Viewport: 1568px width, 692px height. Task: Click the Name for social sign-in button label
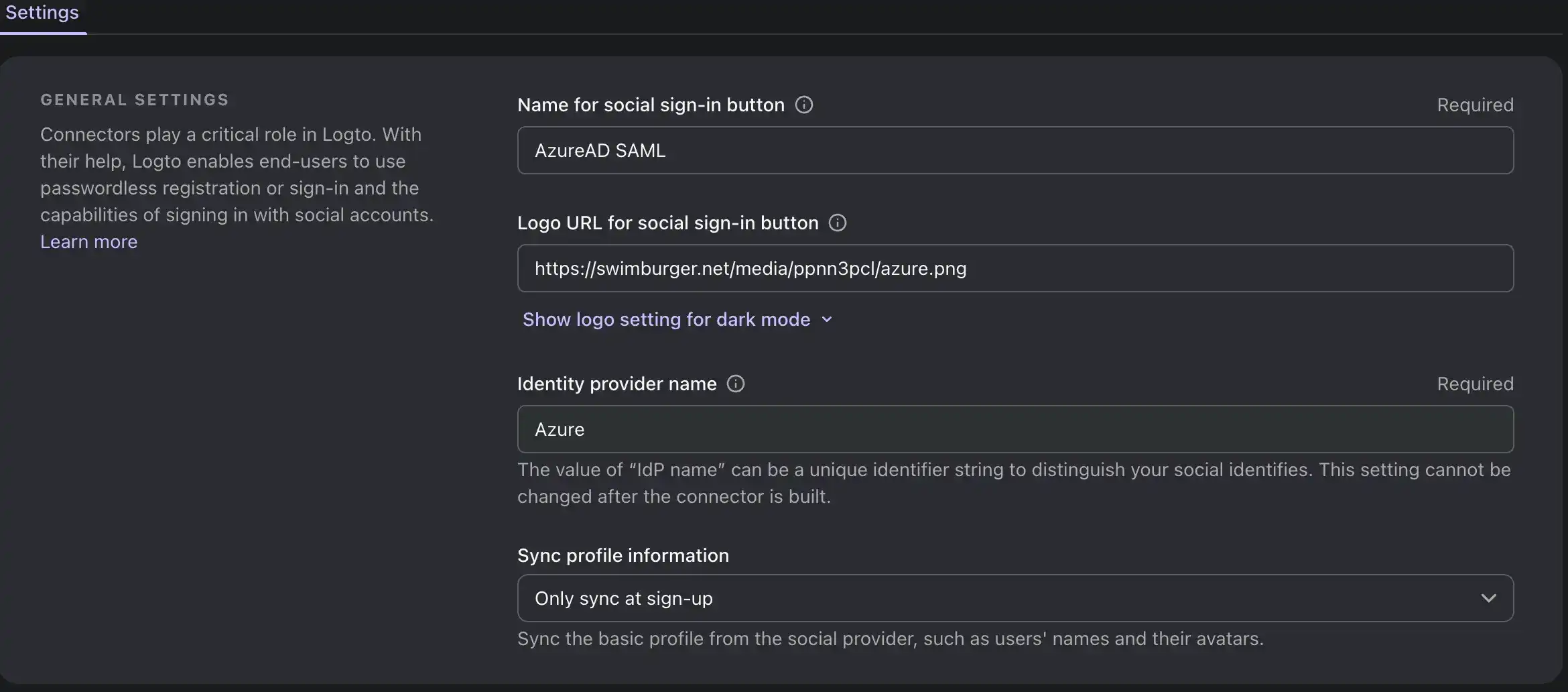[650, 105]
